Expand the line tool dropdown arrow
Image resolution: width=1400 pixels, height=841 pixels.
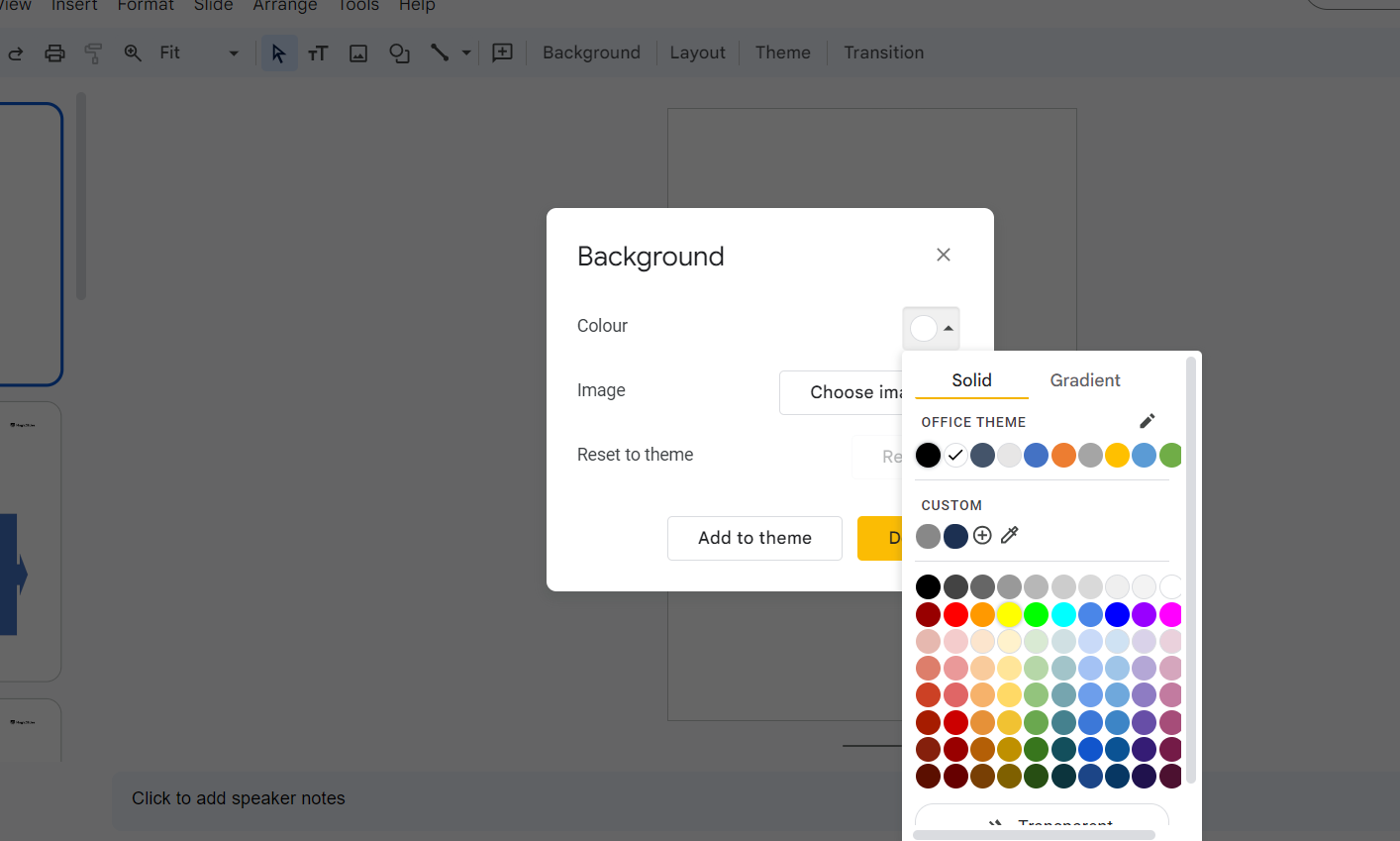point(466,53)
